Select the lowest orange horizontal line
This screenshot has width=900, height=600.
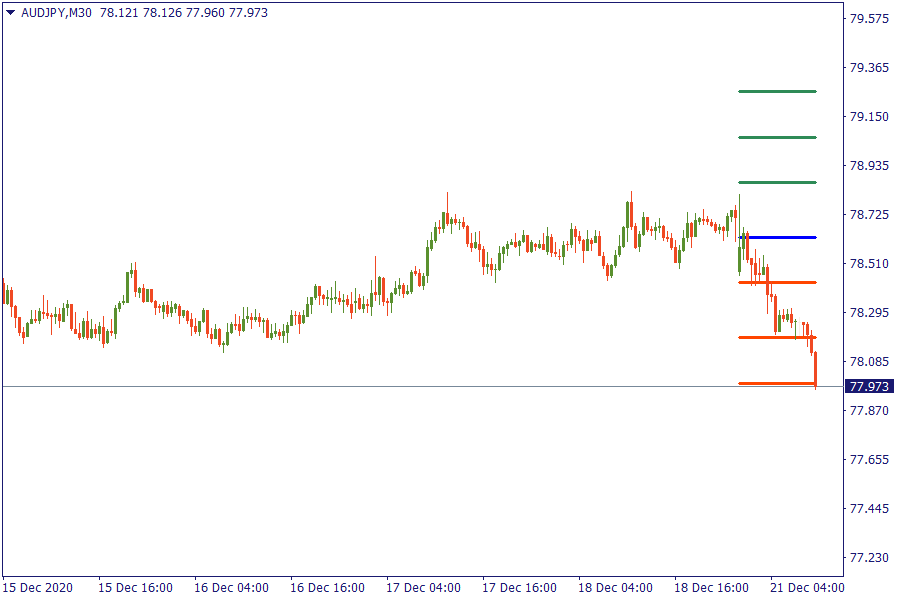777,383
